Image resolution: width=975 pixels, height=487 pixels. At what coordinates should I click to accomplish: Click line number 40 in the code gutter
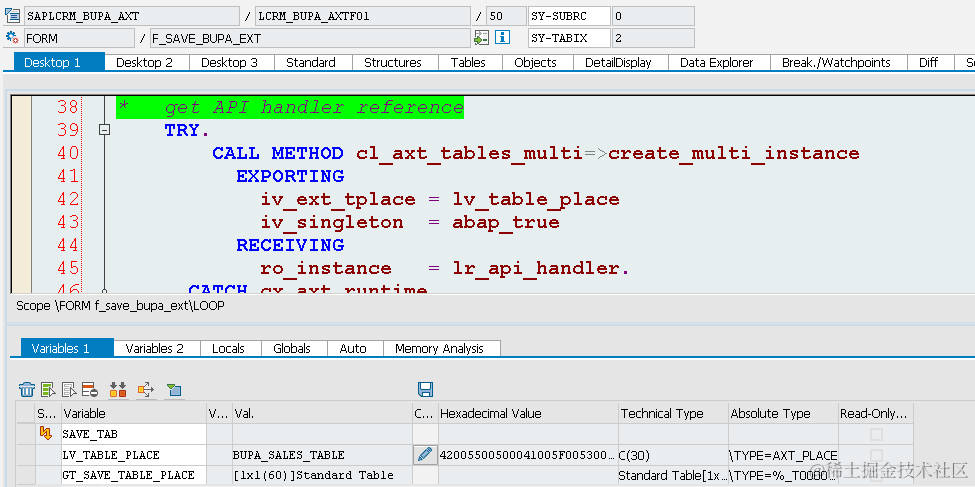click(x=68, y=153)
